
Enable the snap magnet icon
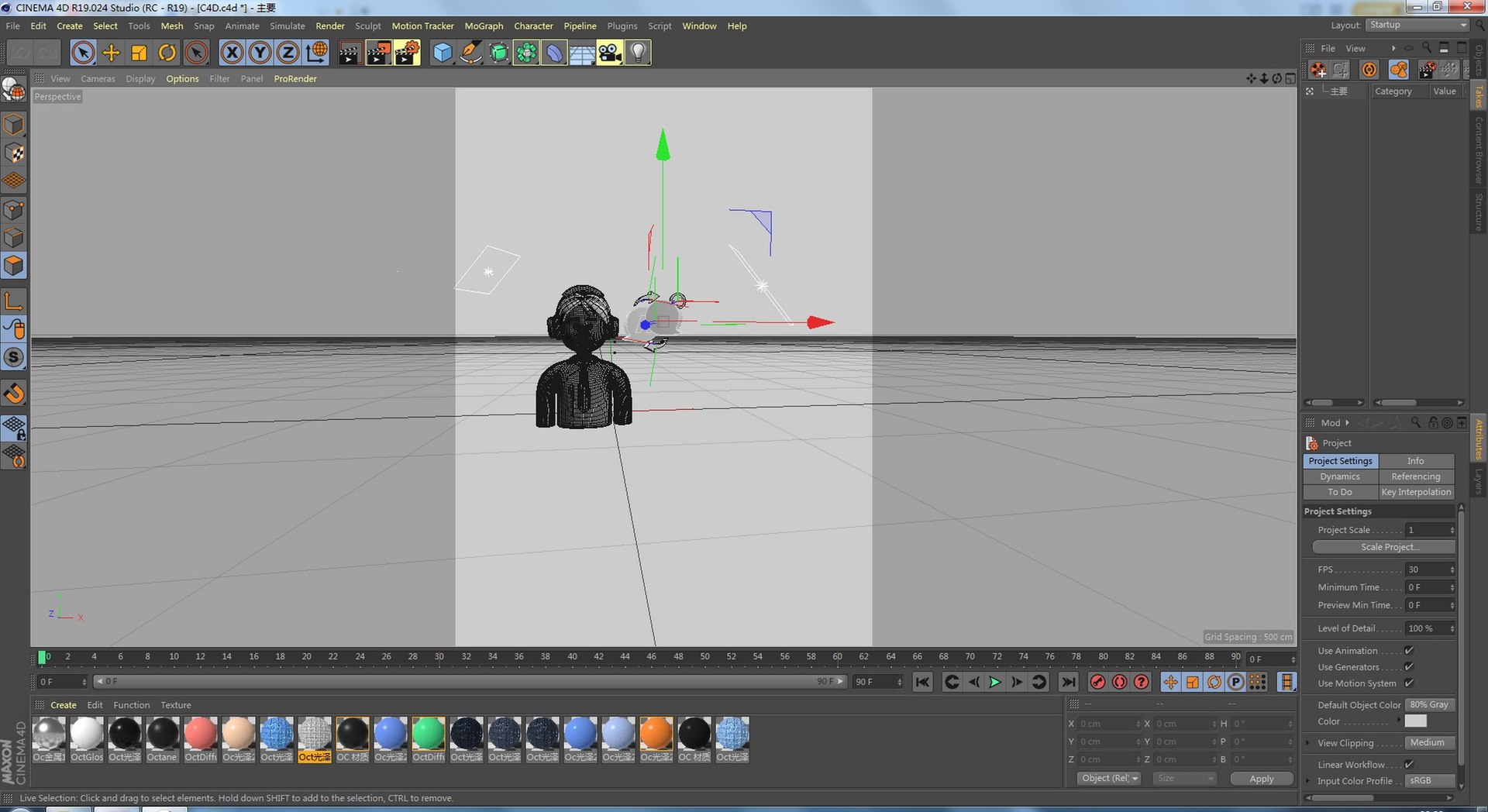(x=14, y=393)
